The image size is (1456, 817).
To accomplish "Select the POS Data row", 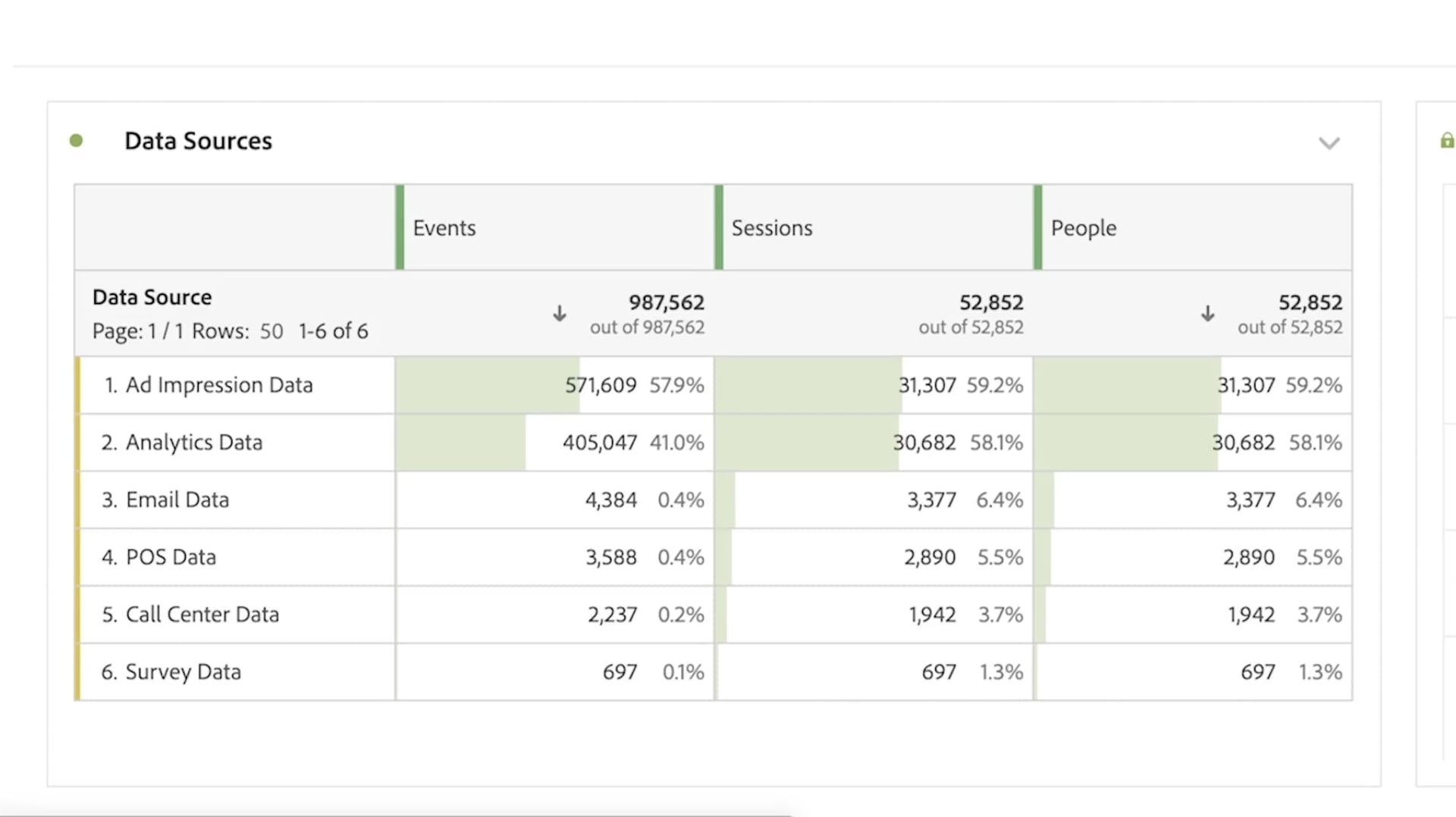I will [171, 557].
